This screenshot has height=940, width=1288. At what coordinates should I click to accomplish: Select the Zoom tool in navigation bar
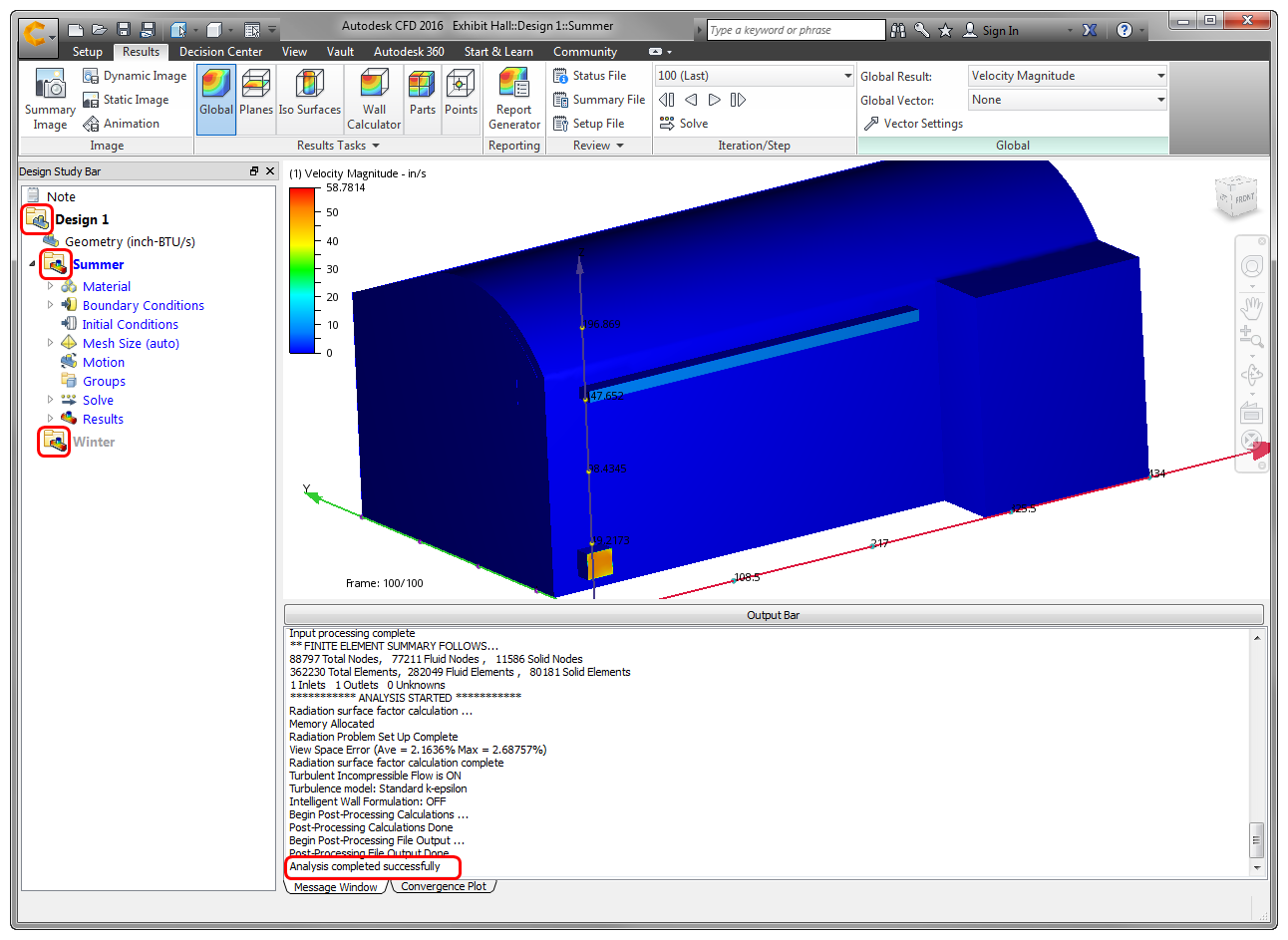1251,337
